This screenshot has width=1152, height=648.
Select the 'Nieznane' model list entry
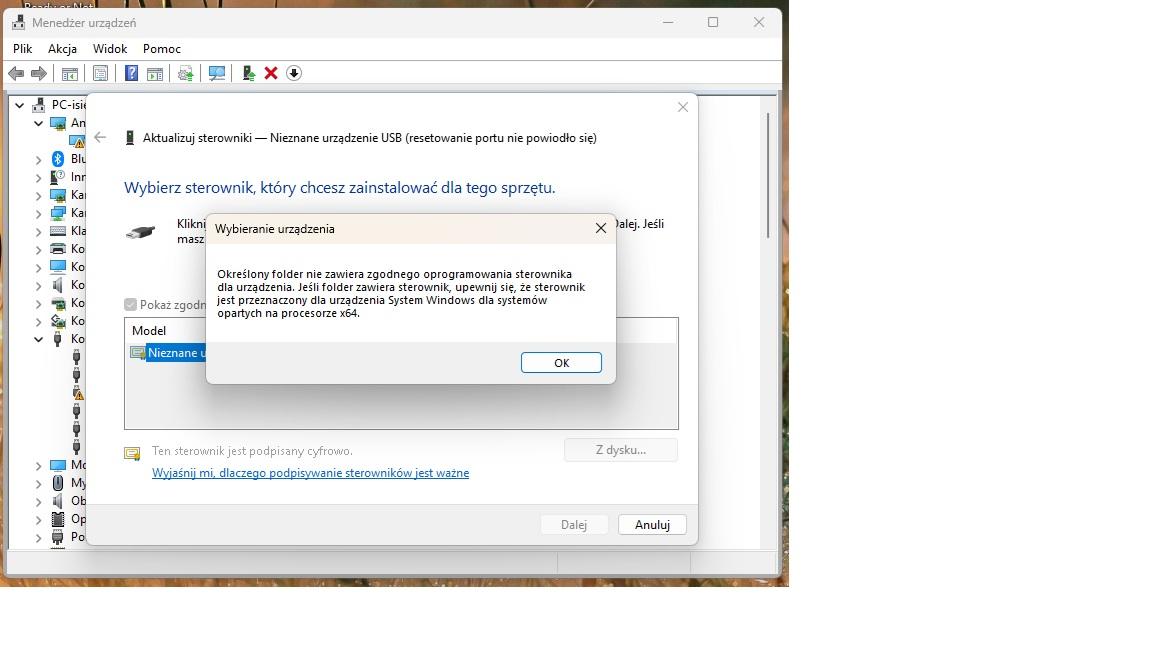click(175, 352)
